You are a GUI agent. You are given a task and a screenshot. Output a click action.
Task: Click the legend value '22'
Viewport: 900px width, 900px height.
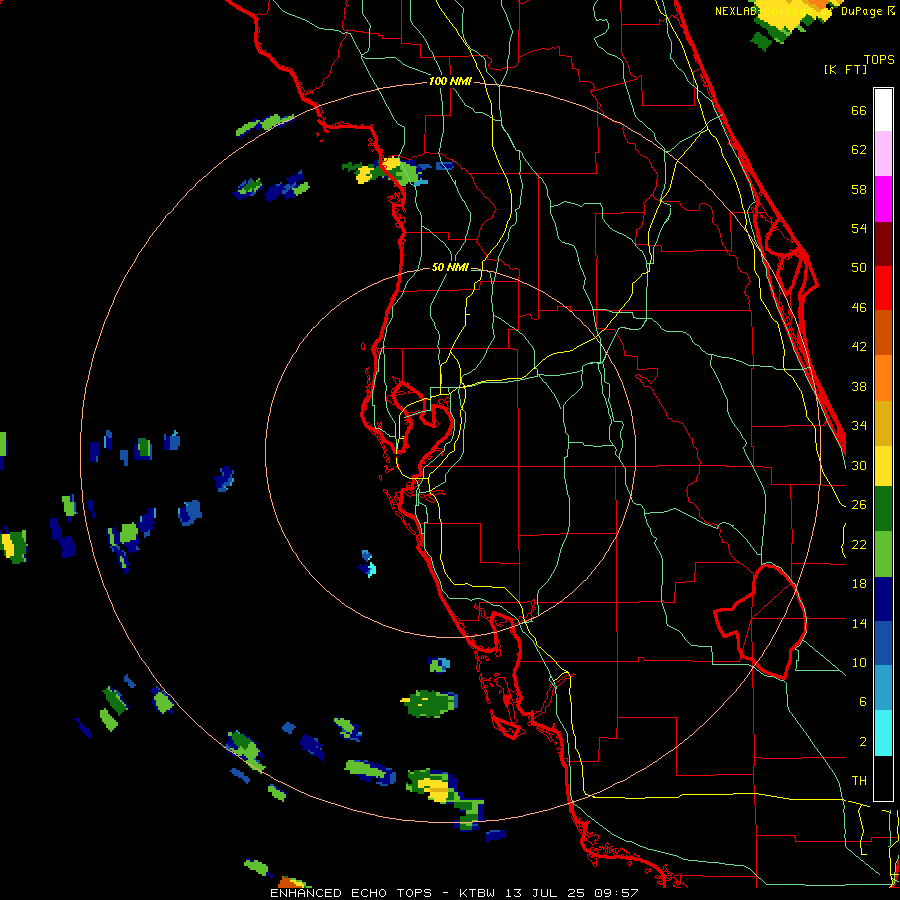point(859,544)
